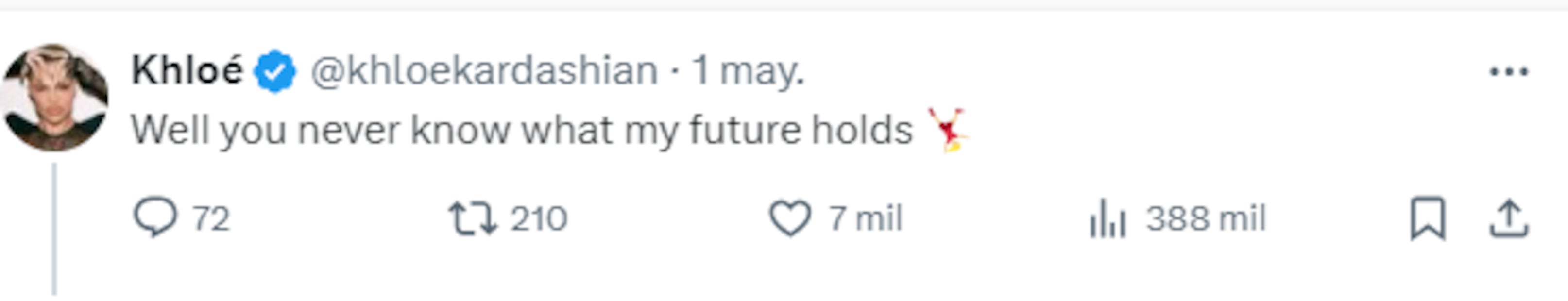This screenshot has width=1568, height=301.
Task: Click the repost count 210
Action: point(539,218)
